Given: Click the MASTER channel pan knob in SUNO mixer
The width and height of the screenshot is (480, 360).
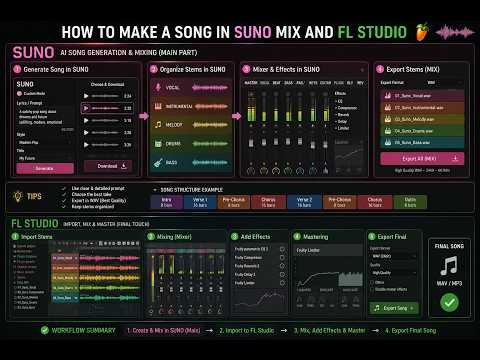Looking at the screenshot, I should coord(251,171).
